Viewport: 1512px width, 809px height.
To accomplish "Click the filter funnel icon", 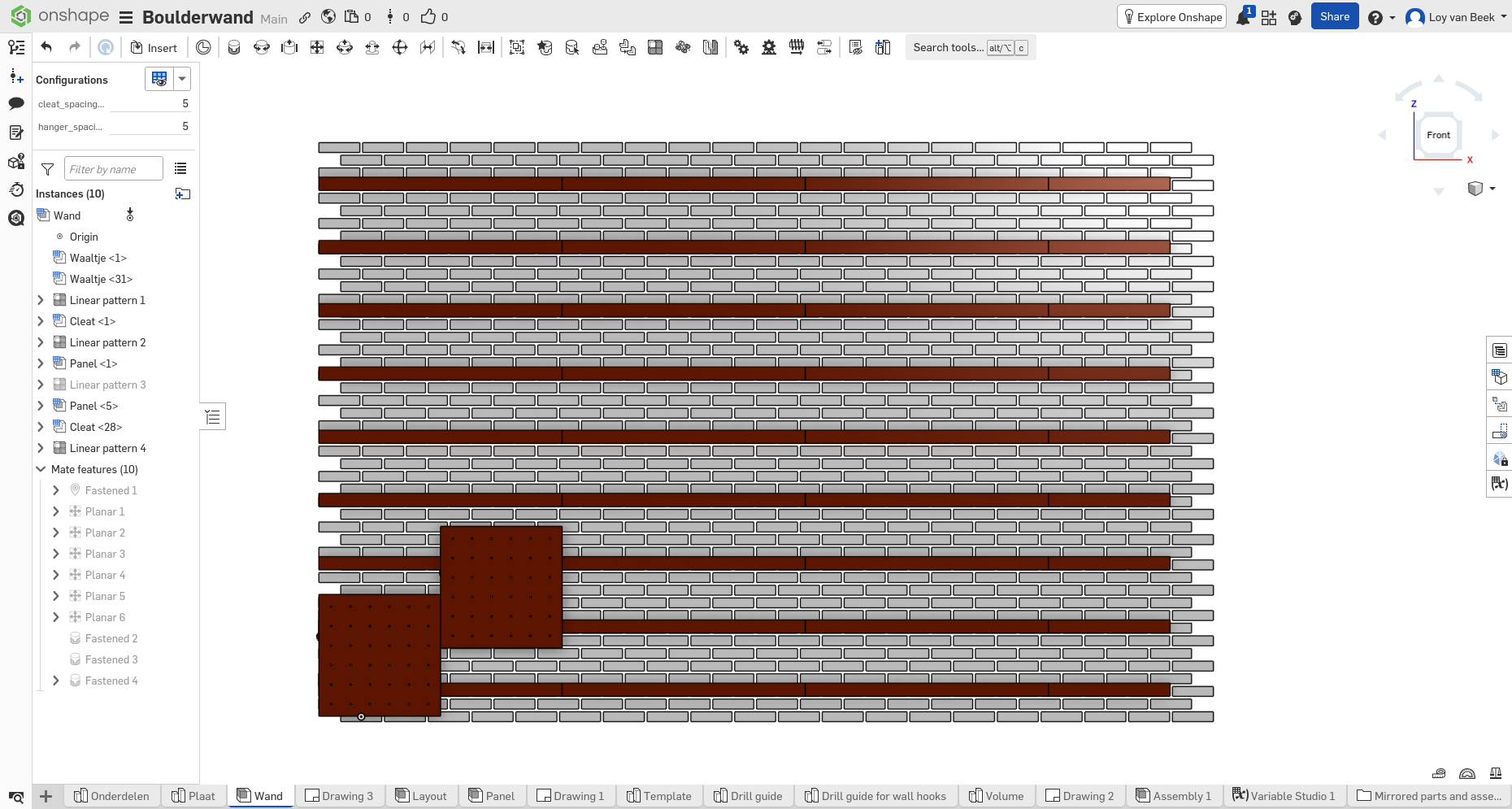I will click(x=48, y=169).
